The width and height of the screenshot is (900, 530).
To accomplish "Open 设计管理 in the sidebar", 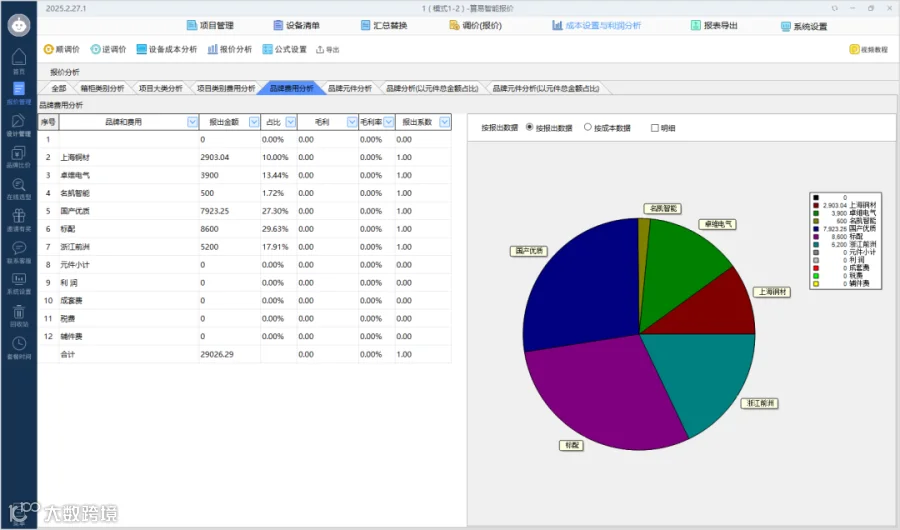I will [x=18, y=125].
